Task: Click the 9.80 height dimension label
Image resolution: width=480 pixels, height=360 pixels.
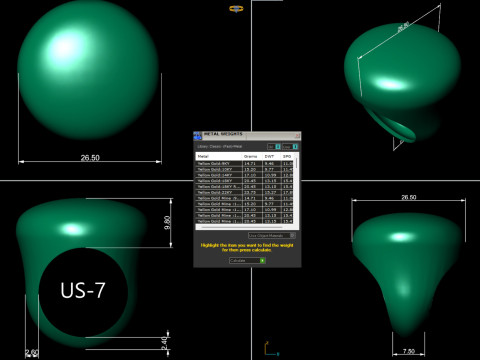Action: [167, 223]
